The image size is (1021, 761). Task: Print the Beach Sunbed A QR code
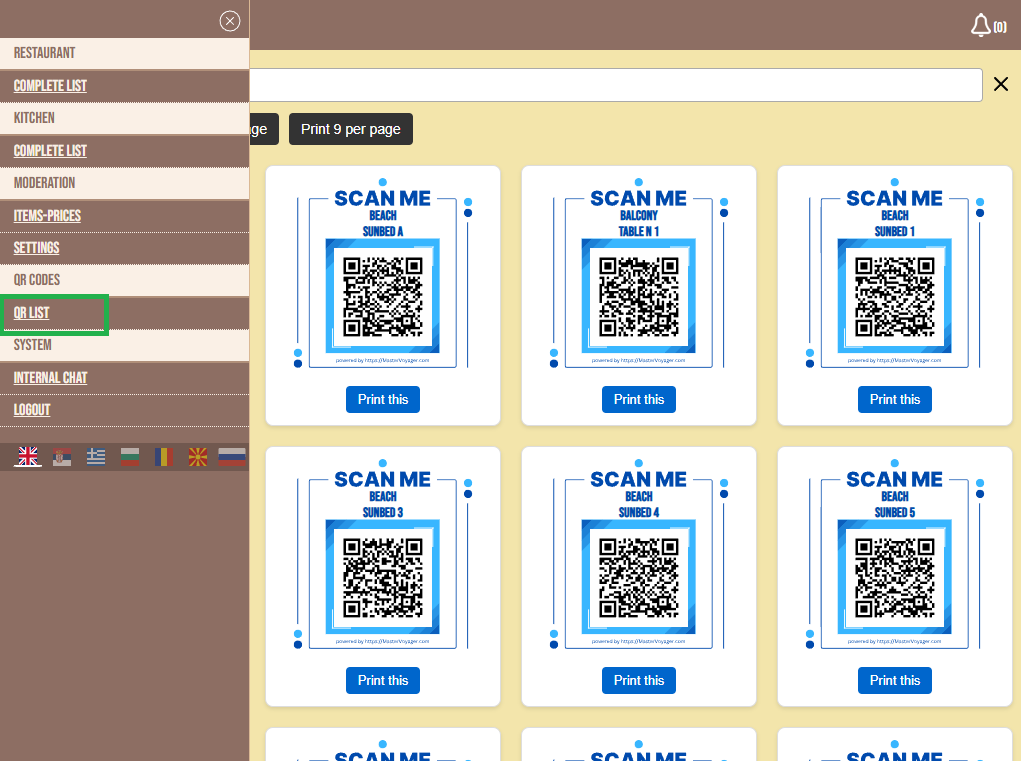pos(383,399)
